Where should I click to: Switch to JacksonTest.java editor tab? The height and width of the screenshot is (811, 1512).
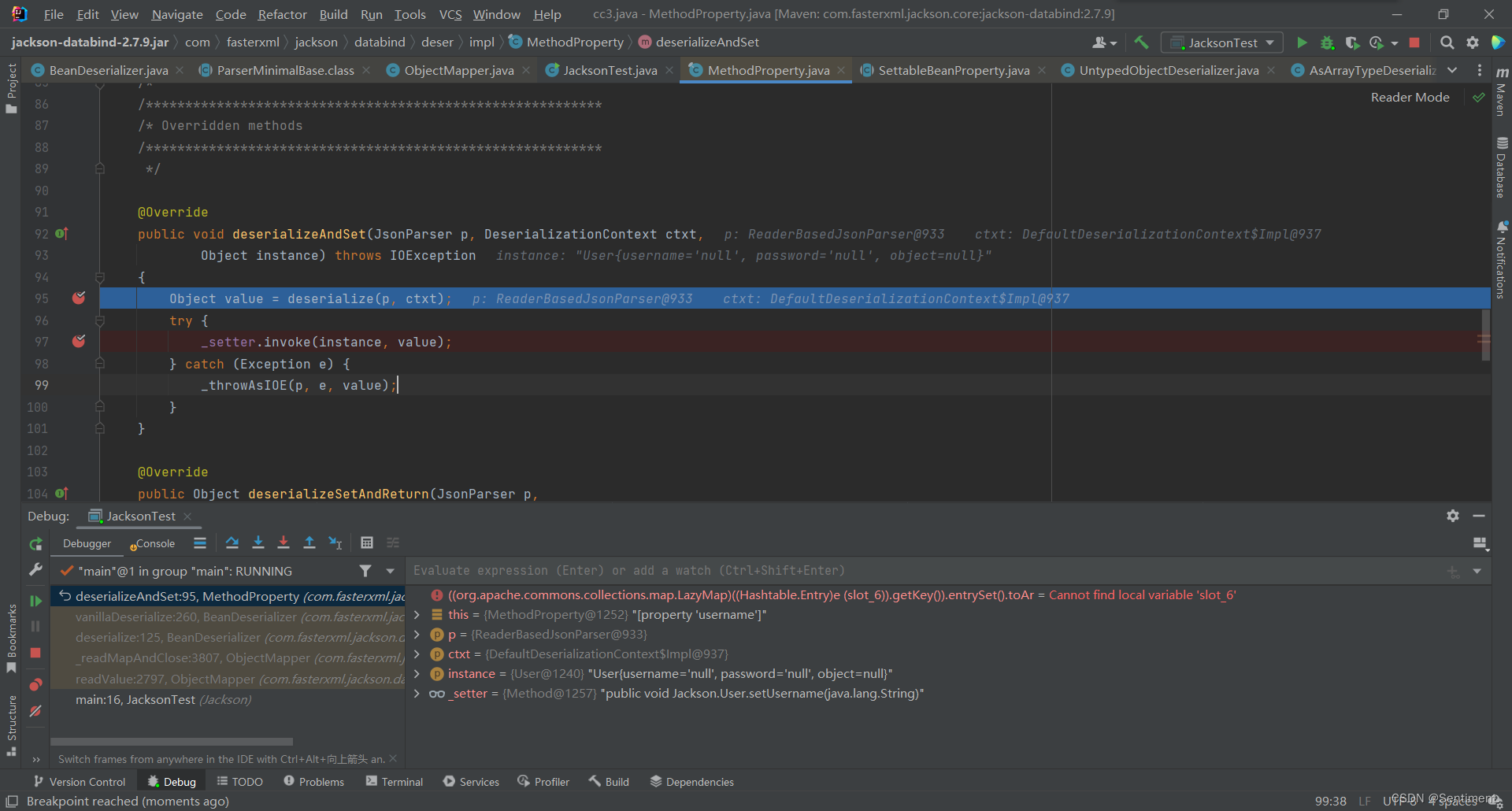(x=610, y=70)
